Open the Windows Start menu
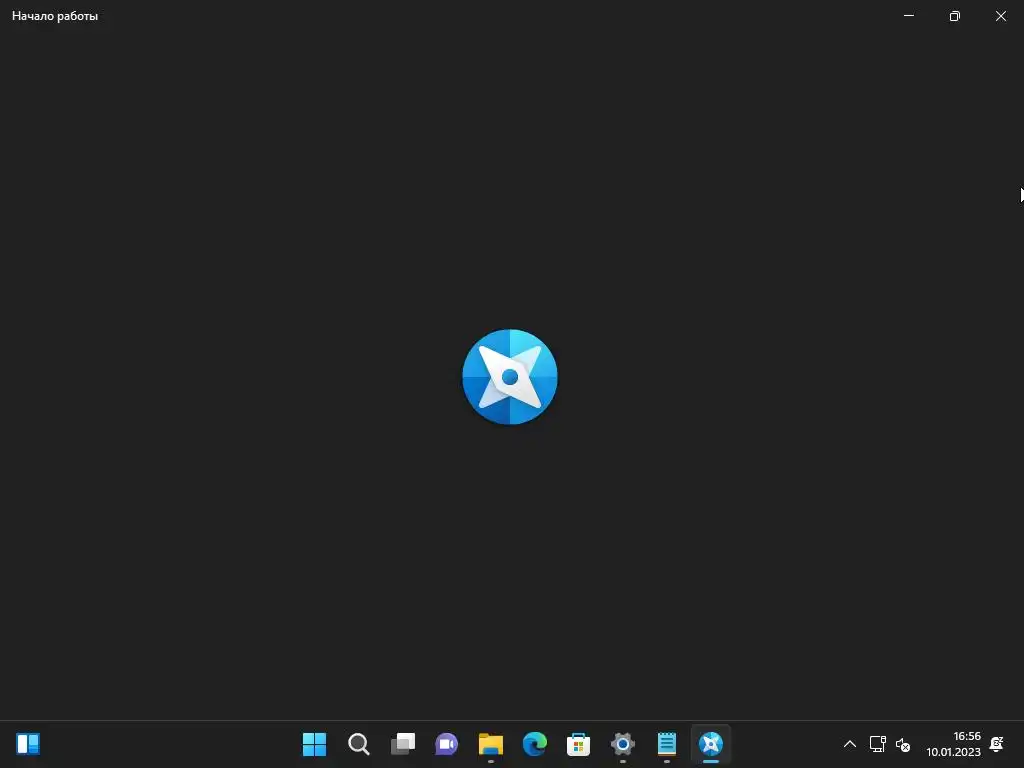1024x768 pixels. (x=314, y=744)
